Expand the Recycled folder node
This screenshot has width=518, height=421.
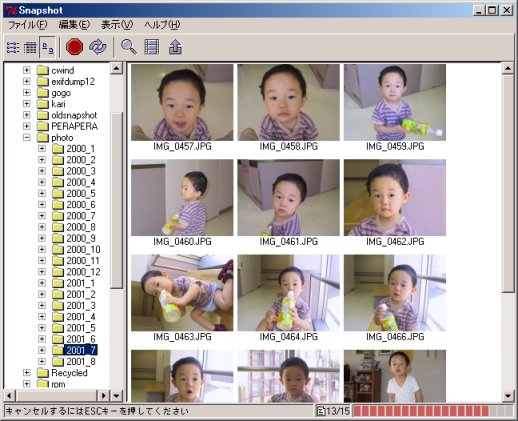point(27,373)
